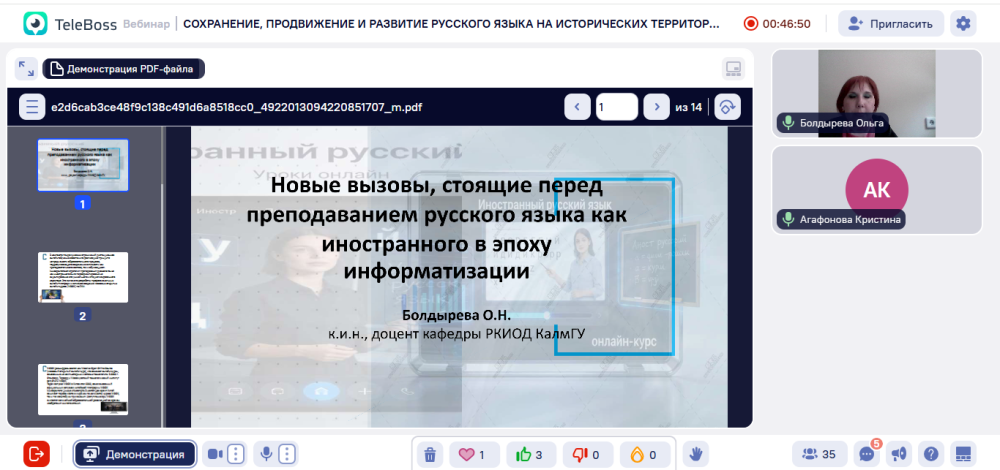Select page 1 thumbnail

point(83,165)
